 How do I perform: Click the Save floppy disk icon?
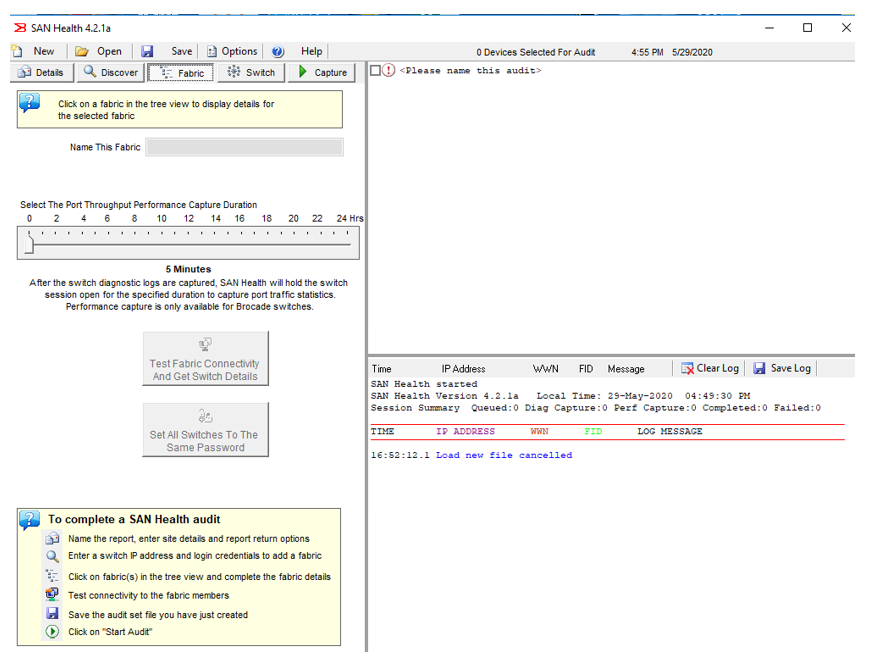pos(147,51)
